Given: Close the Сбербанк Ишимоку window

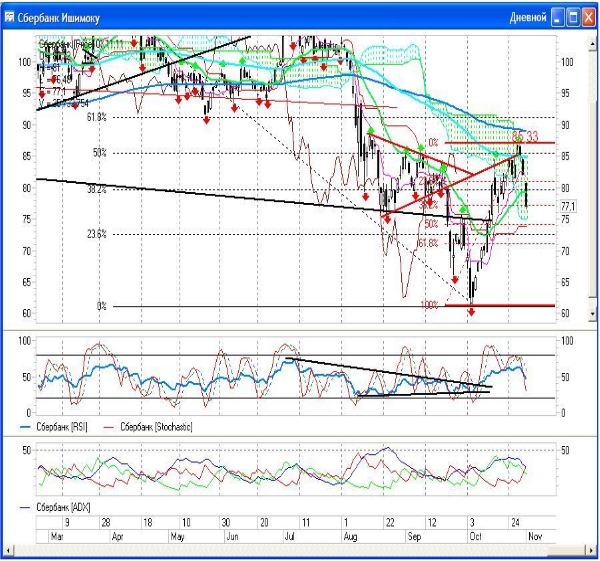Looking at the screenshot, I should (x=588, y=18).
